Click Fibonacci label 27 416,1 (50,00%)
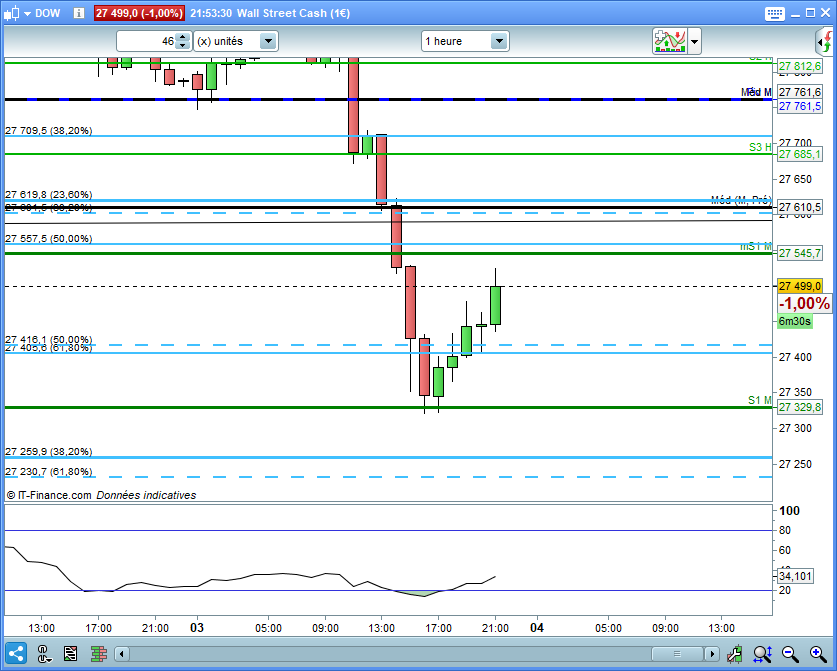The image size is (837, 671). 49,340
